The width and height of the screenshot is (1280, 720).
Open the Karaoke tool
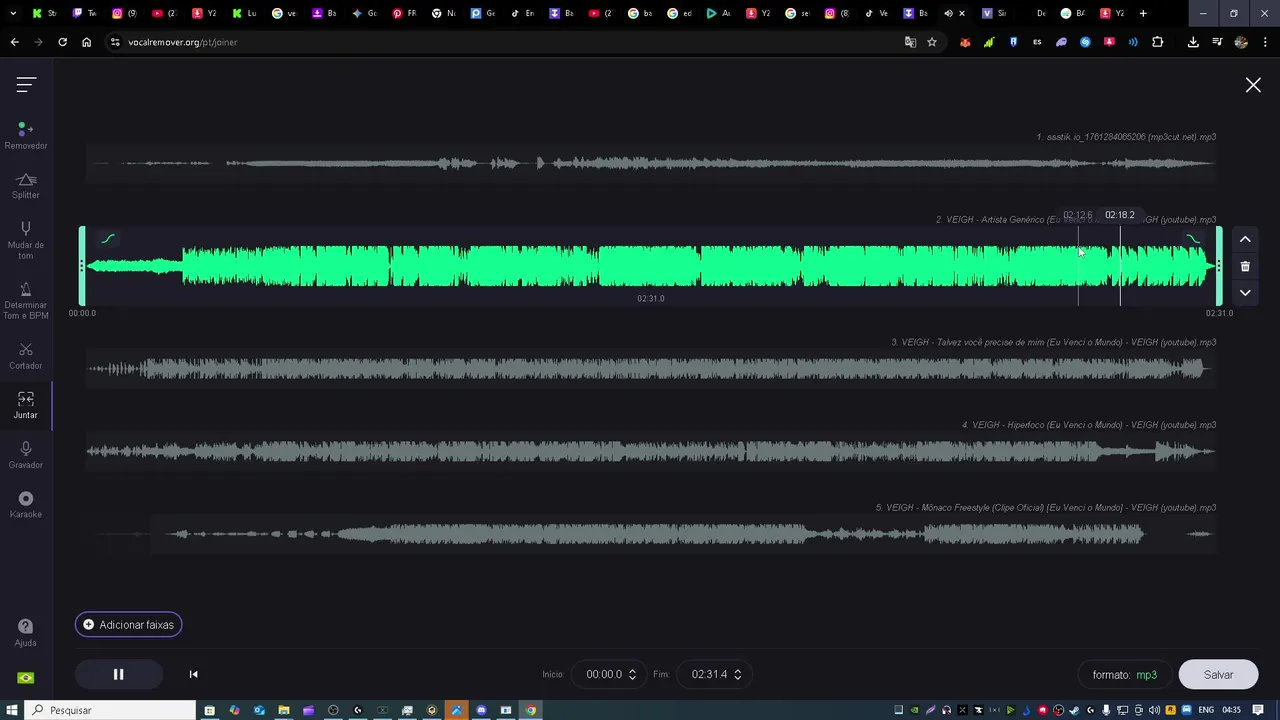26,505
